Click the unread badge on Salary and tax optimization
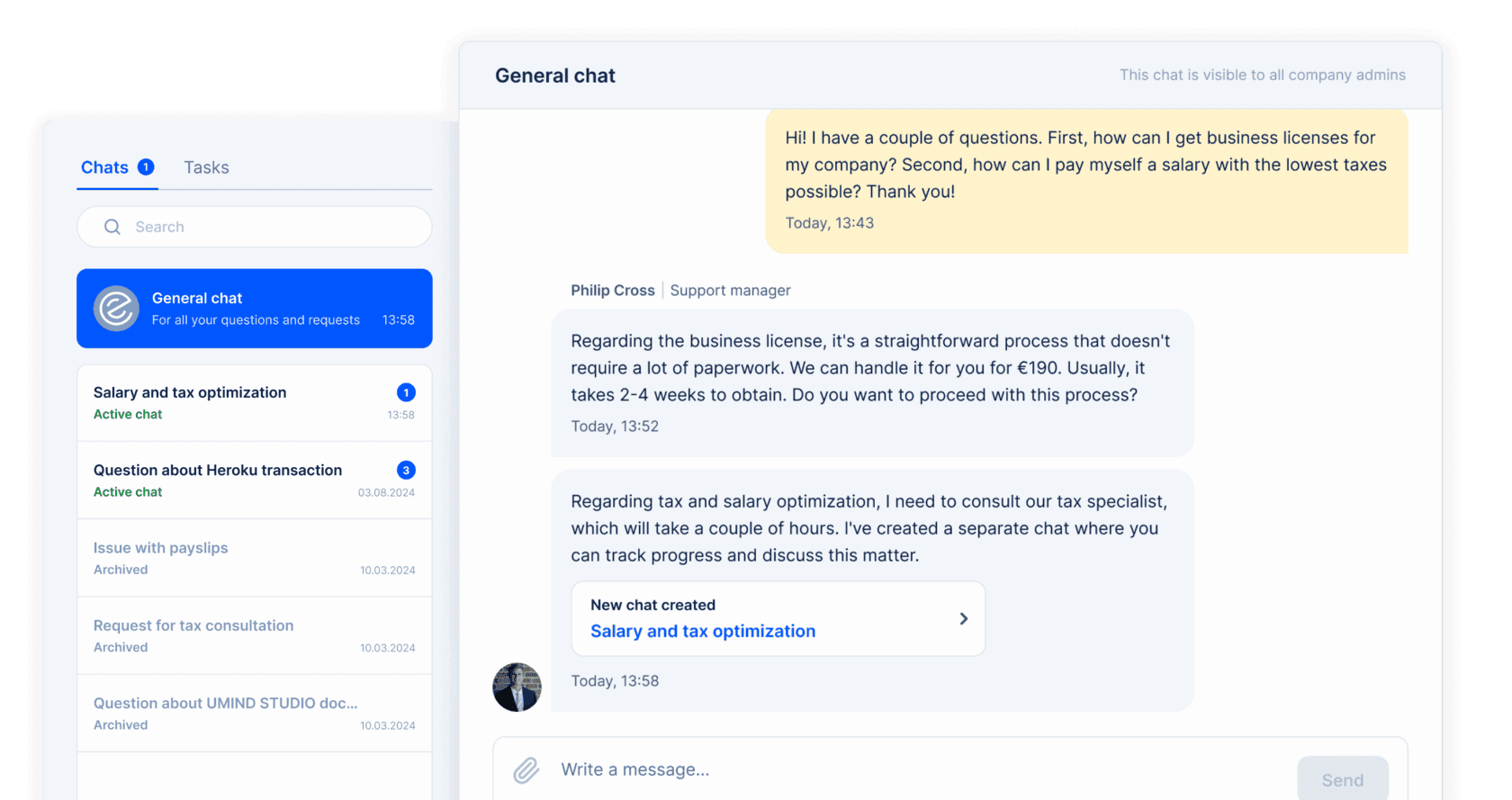1512x800 pixels. click(406, 392)
